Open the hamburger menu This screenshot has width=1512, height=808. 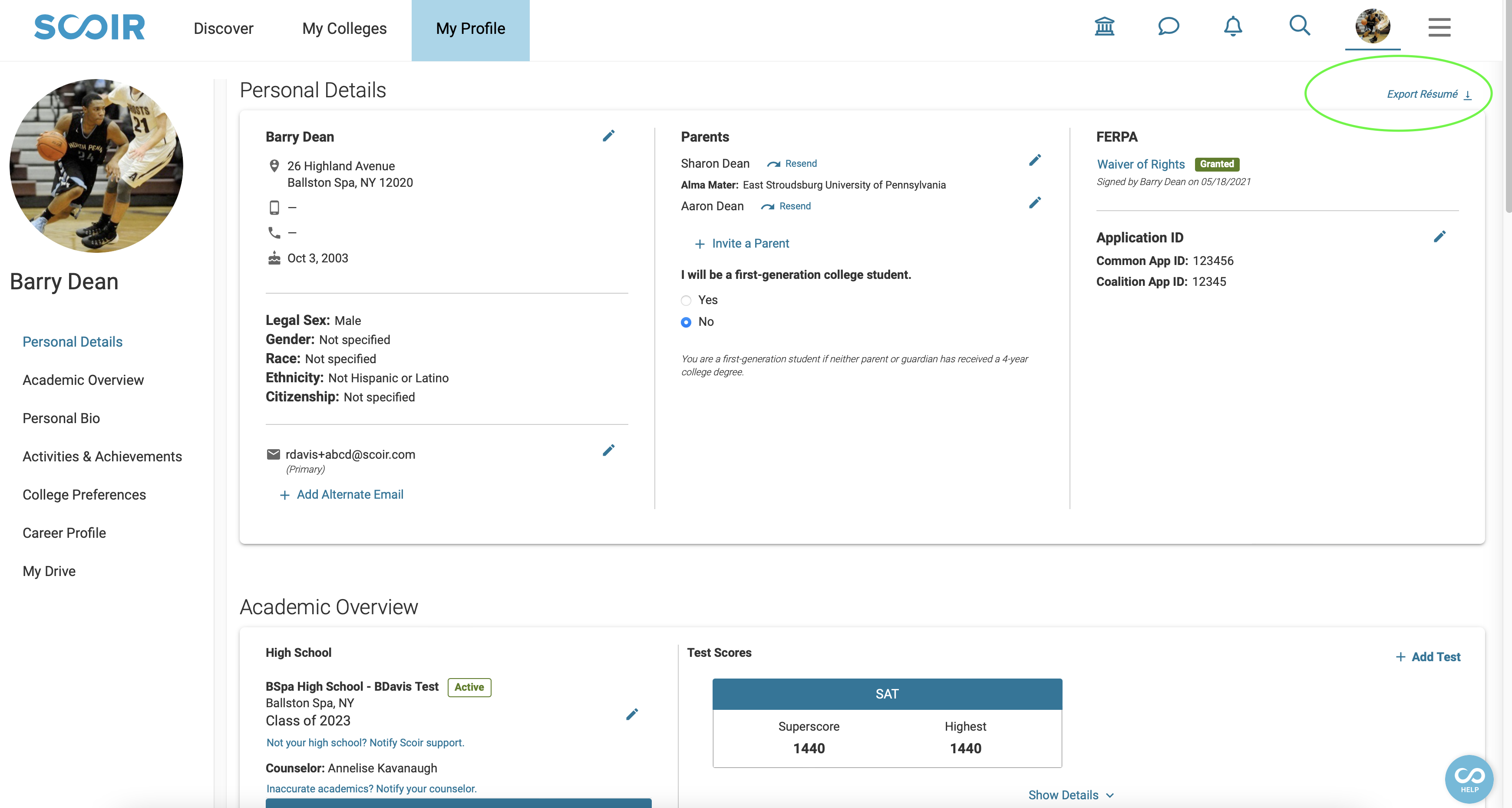click(1439, 27)
